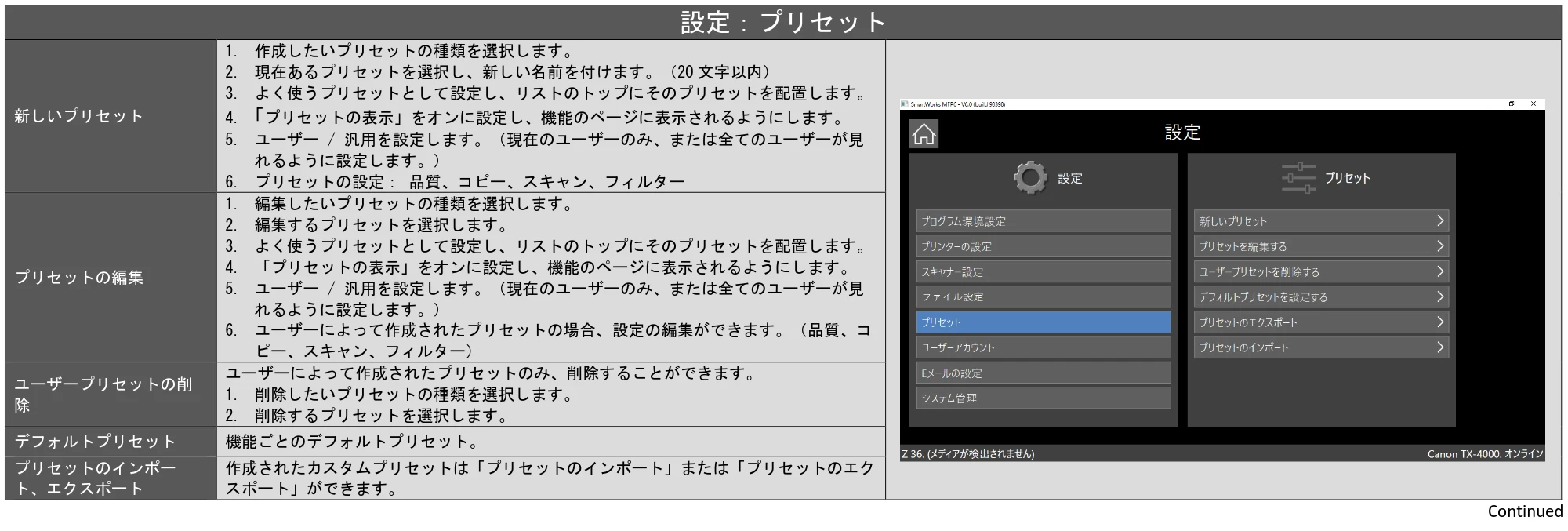Click the chevron on ユーザープリセットを削除する row
1568x531 pixels.
(x=1439, y=272)
